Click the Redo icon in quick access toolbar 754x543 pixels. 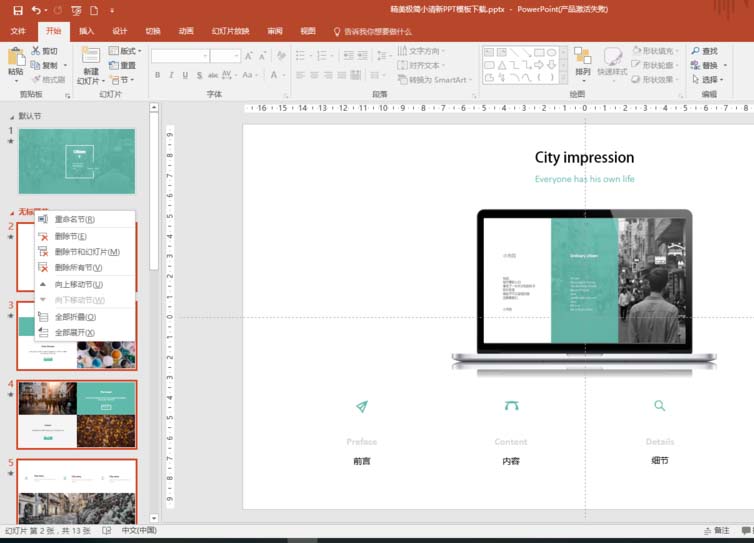tap(58, 10)
